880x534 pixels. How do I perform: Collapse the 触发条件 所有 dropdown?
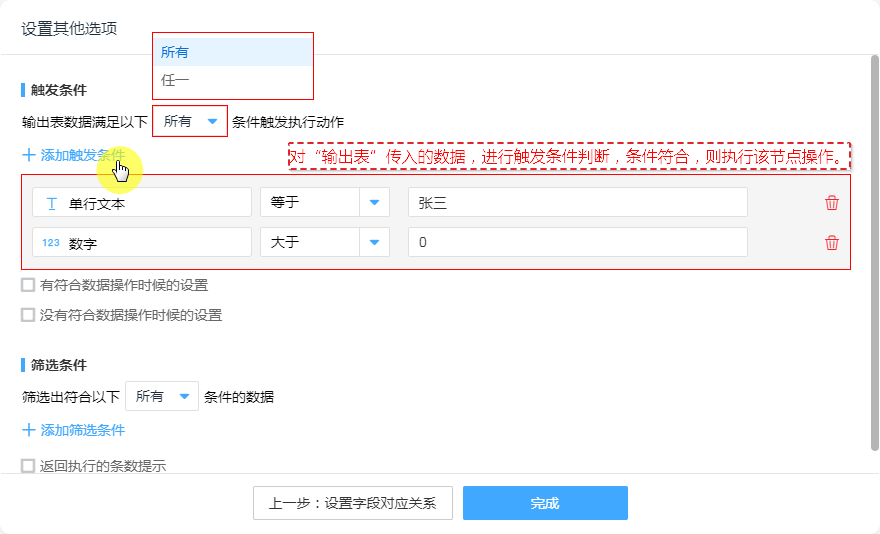(211, 122)
